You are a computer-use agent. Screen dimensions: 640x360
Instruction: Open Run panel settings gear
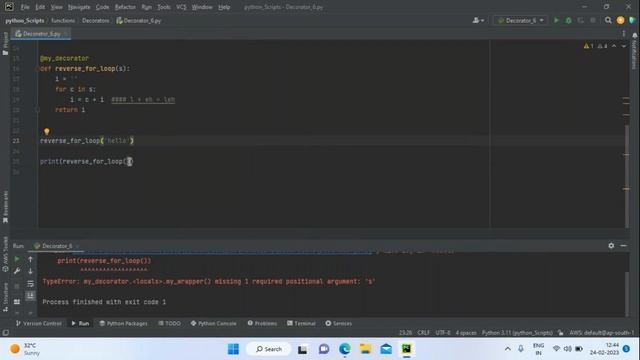[611, 246]
